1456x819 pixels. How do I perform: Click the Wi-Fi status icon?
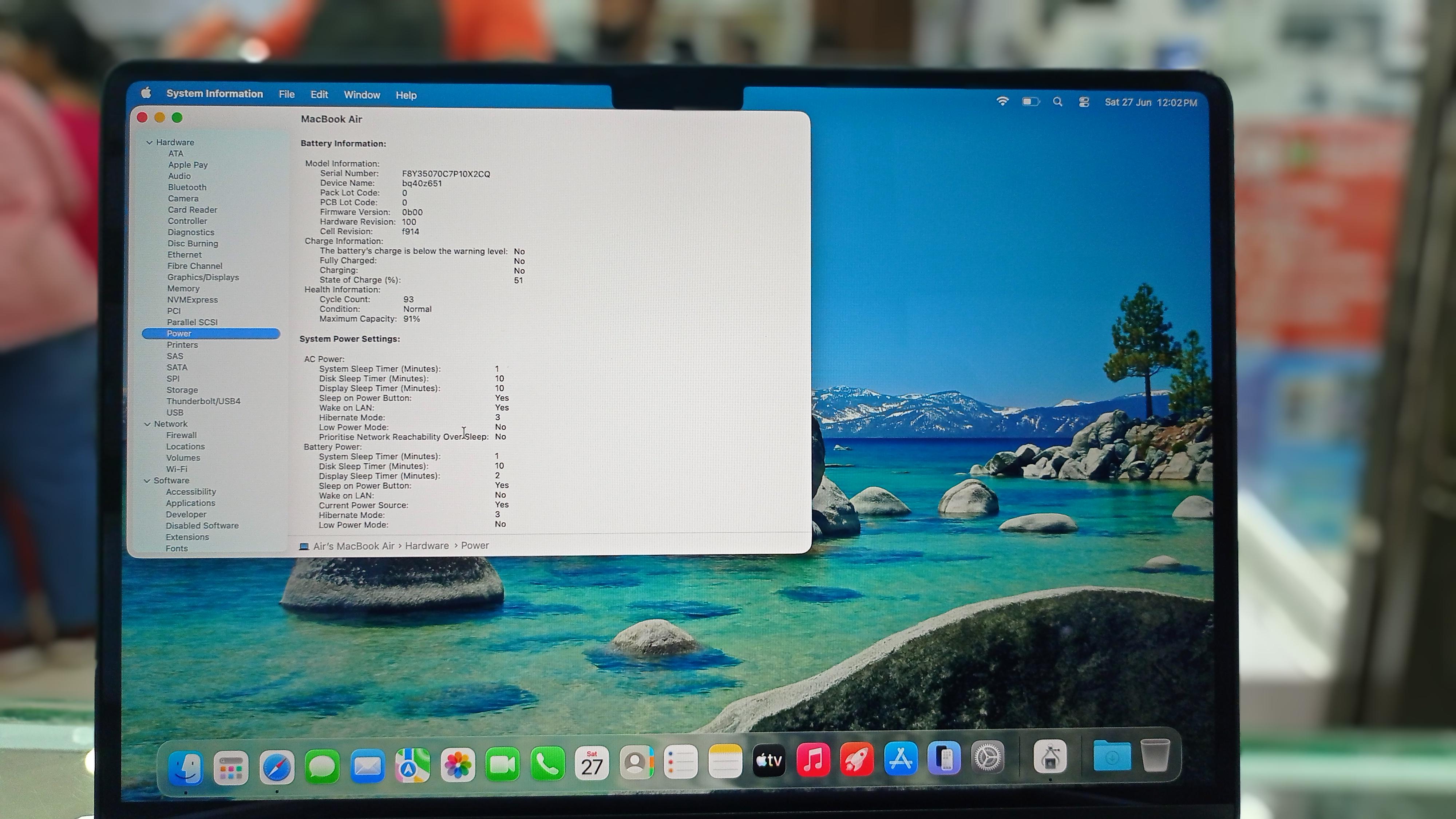(x=1002, y=101)
